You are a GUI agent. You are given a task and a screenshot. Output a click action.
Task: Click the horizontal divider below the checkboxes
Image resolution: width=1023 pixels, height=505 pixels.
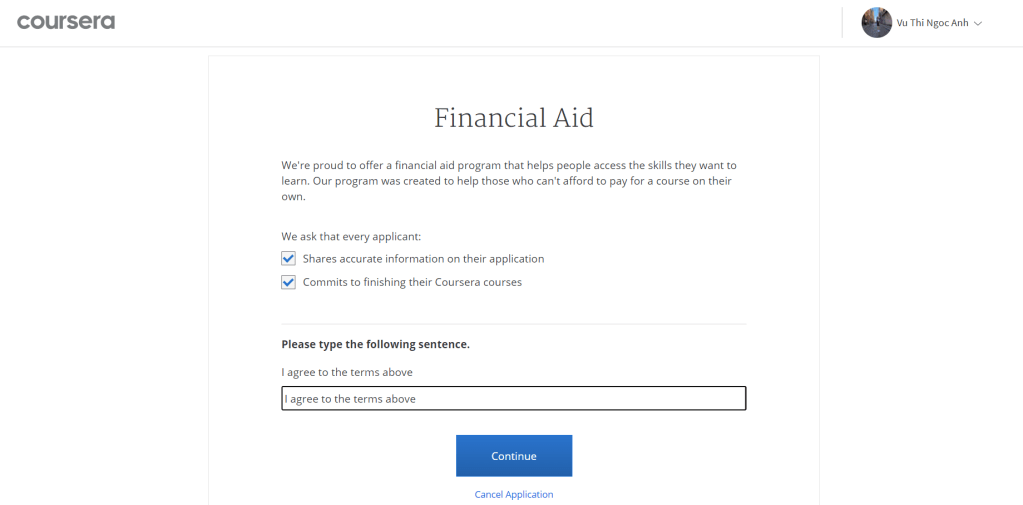coord(514,324)
